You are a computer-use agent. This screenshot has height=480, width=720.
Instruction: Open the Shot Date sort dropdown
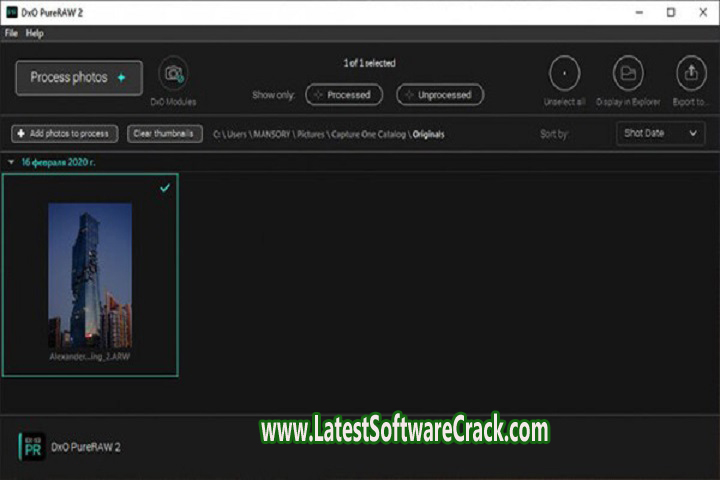point(660,133)
